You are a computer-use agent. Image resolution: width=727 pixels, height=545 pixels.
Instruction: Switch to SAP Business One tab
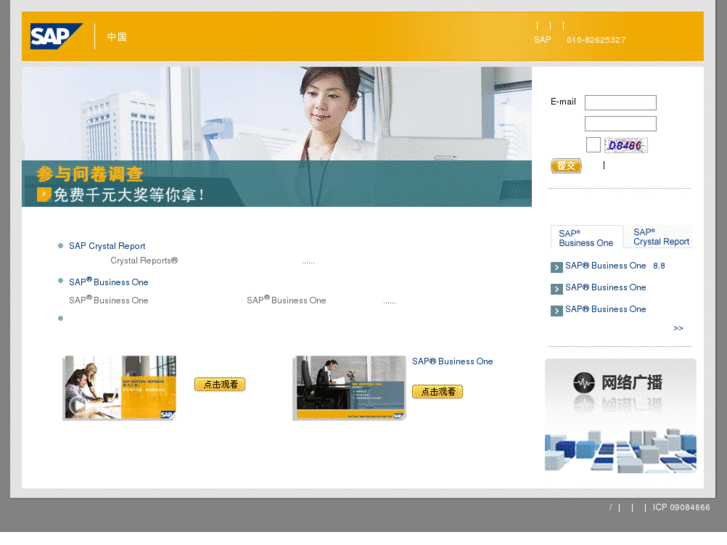coord(586,238)
